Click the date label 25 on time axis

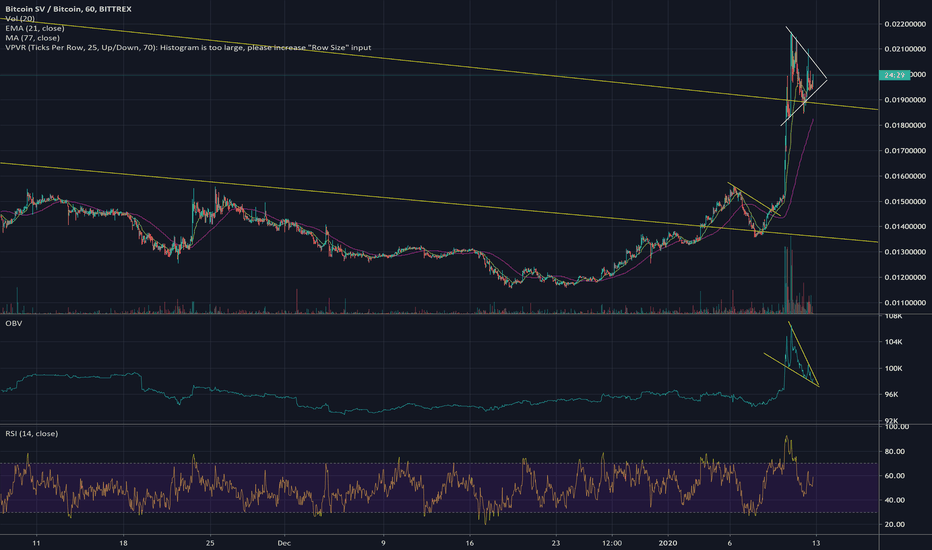(209, 543)
